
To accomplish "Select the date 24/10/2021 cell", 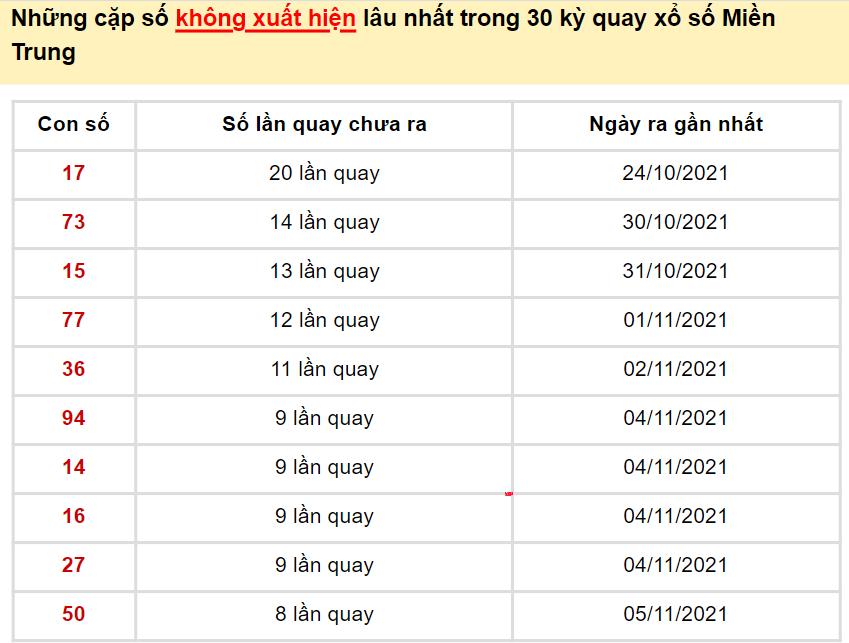I will tap(675, 173).
